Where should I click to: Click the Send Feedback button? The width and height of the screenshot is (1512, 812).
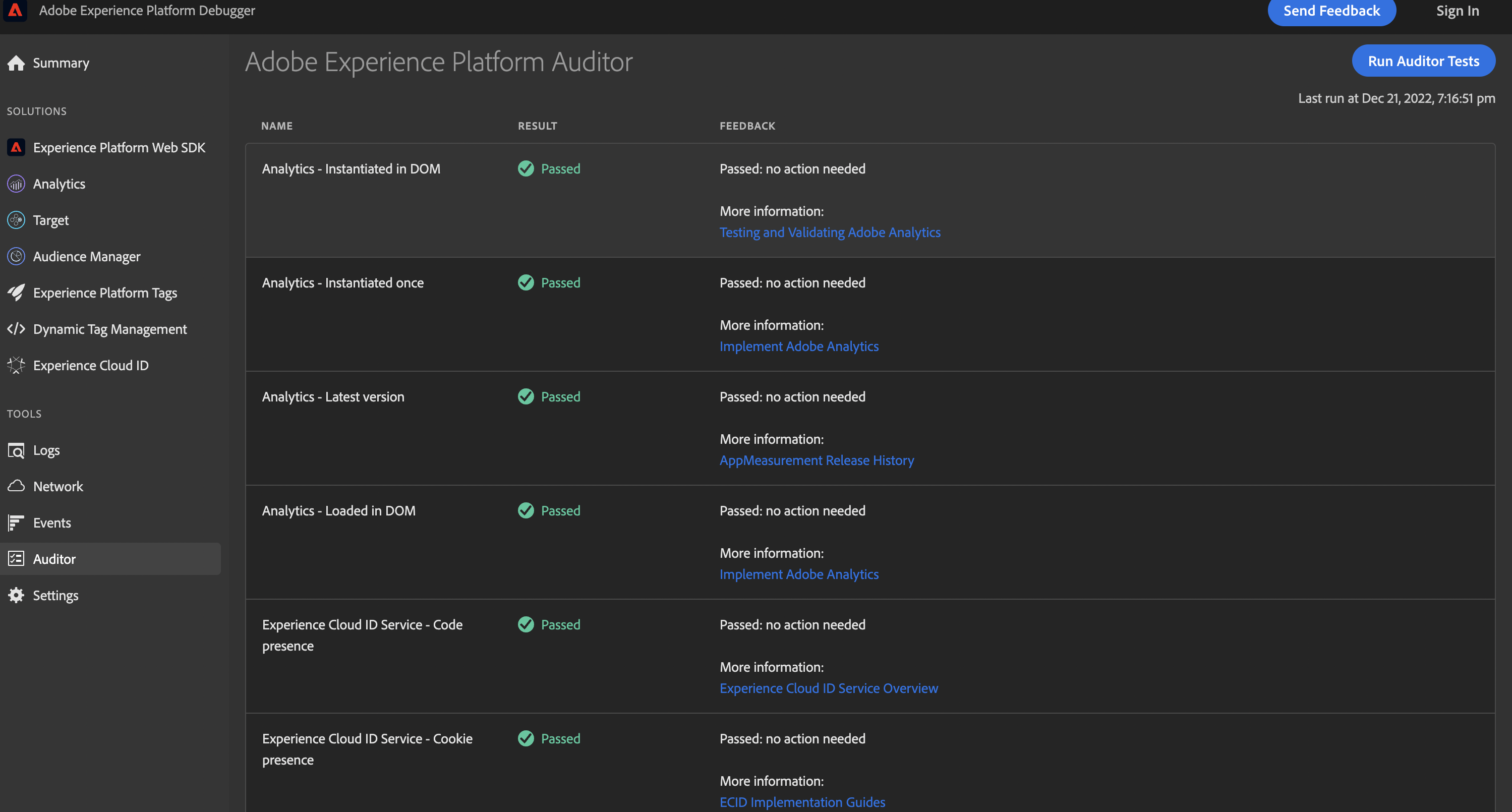coord(1331,11)
